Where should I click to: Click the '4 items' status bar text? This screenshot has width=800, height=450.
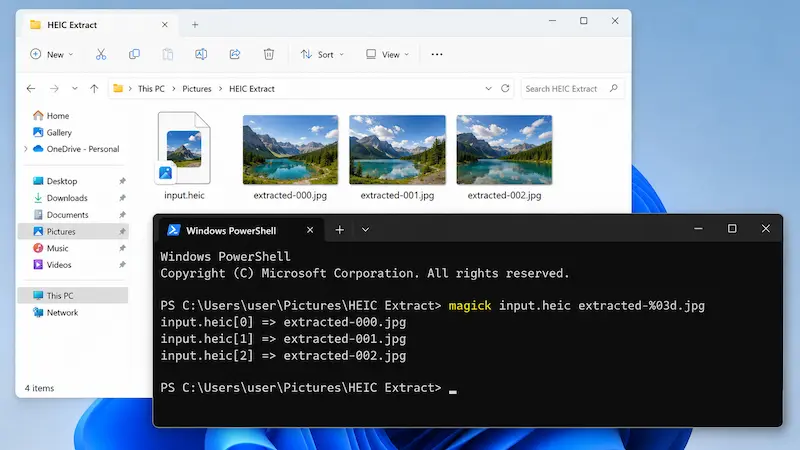(39, 388)
